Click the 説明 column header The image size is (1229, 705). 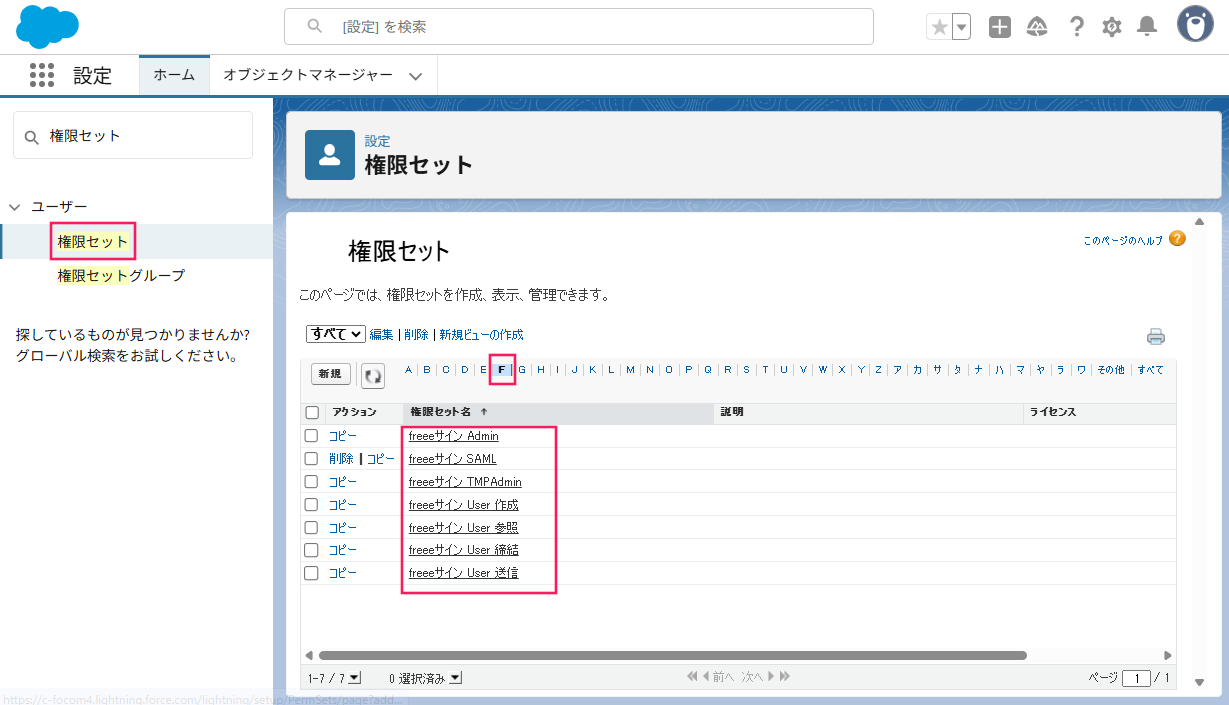869,412
